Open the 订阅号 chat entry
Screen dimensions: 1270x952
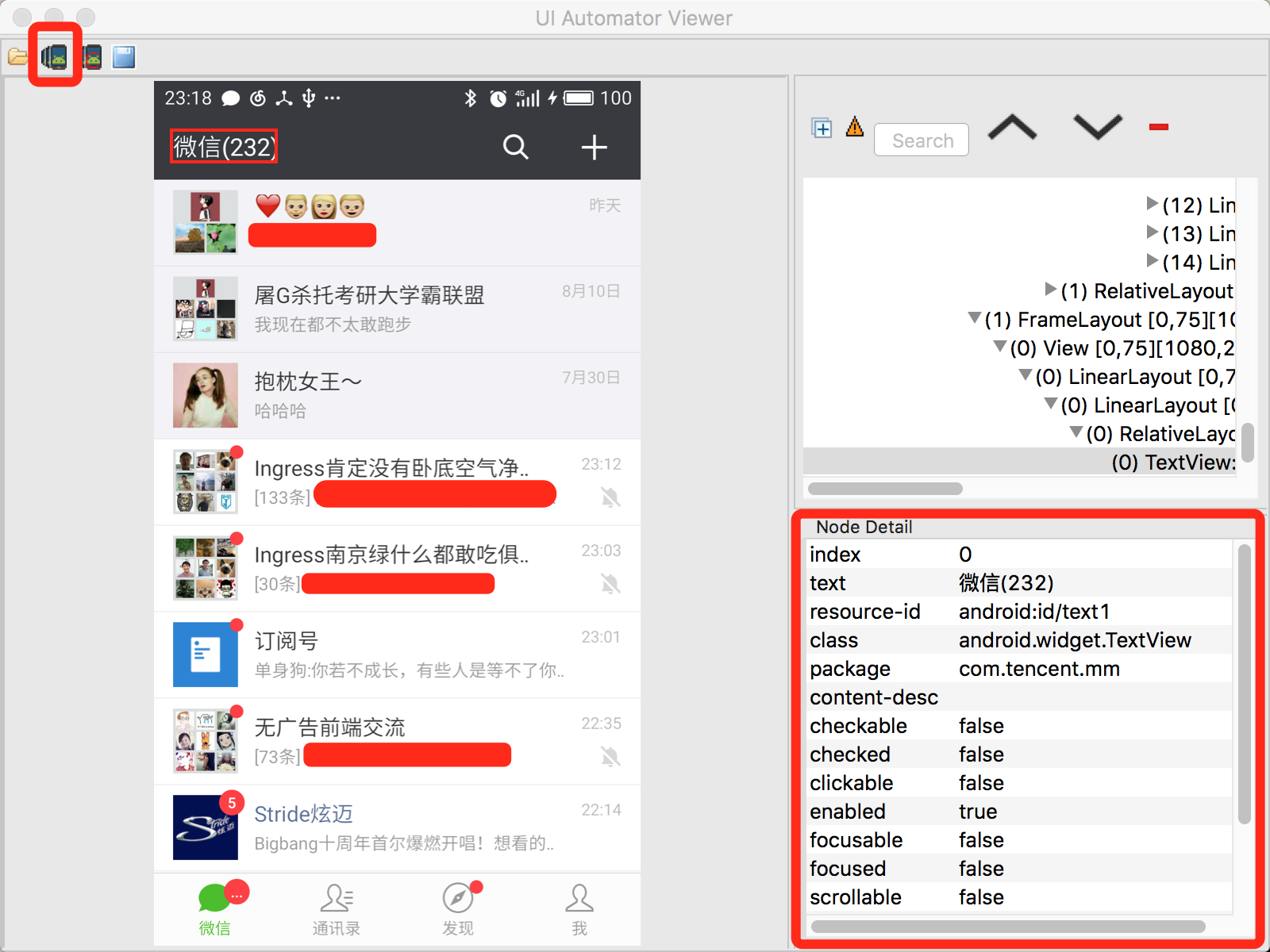[x=397, y=654]
